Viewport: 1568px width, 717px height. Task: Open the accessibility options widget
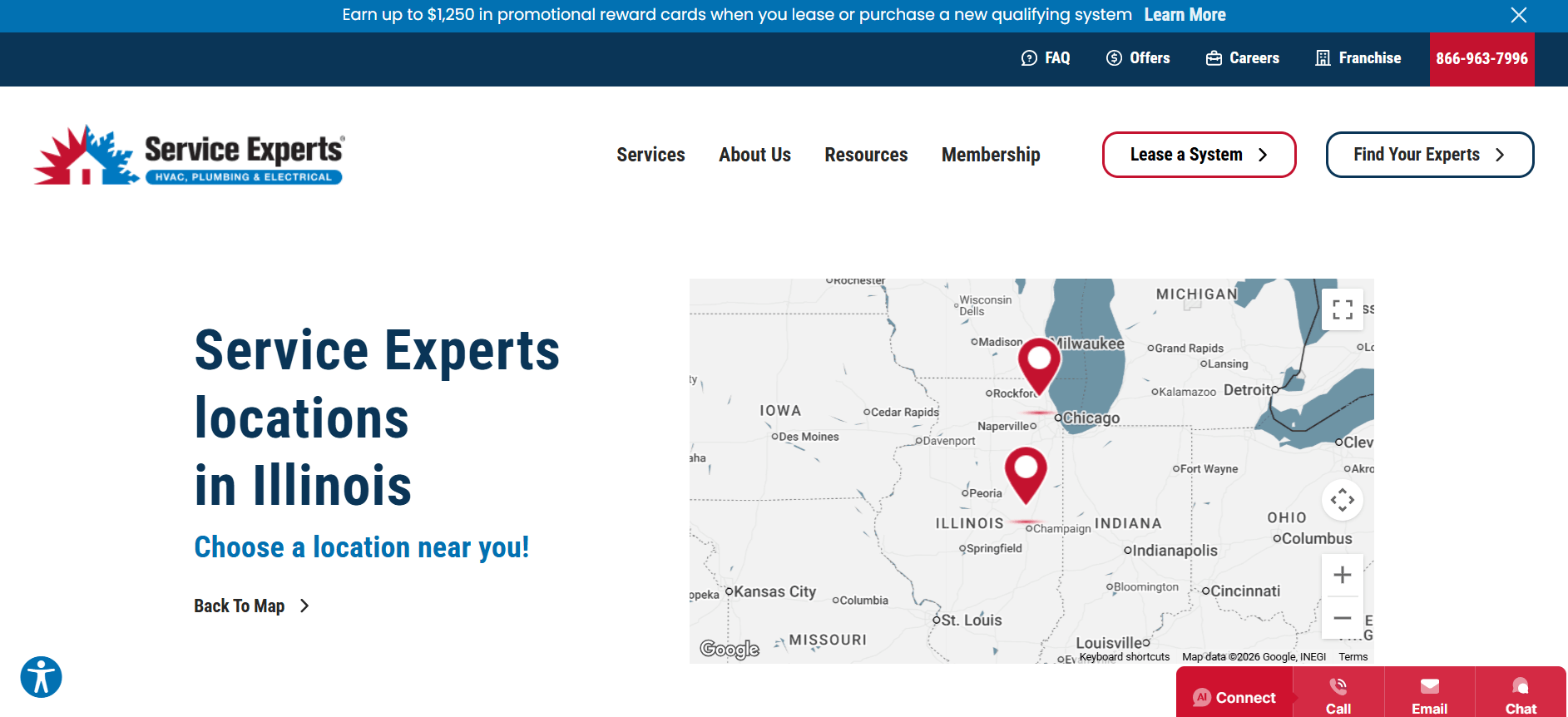click(42, 677)
